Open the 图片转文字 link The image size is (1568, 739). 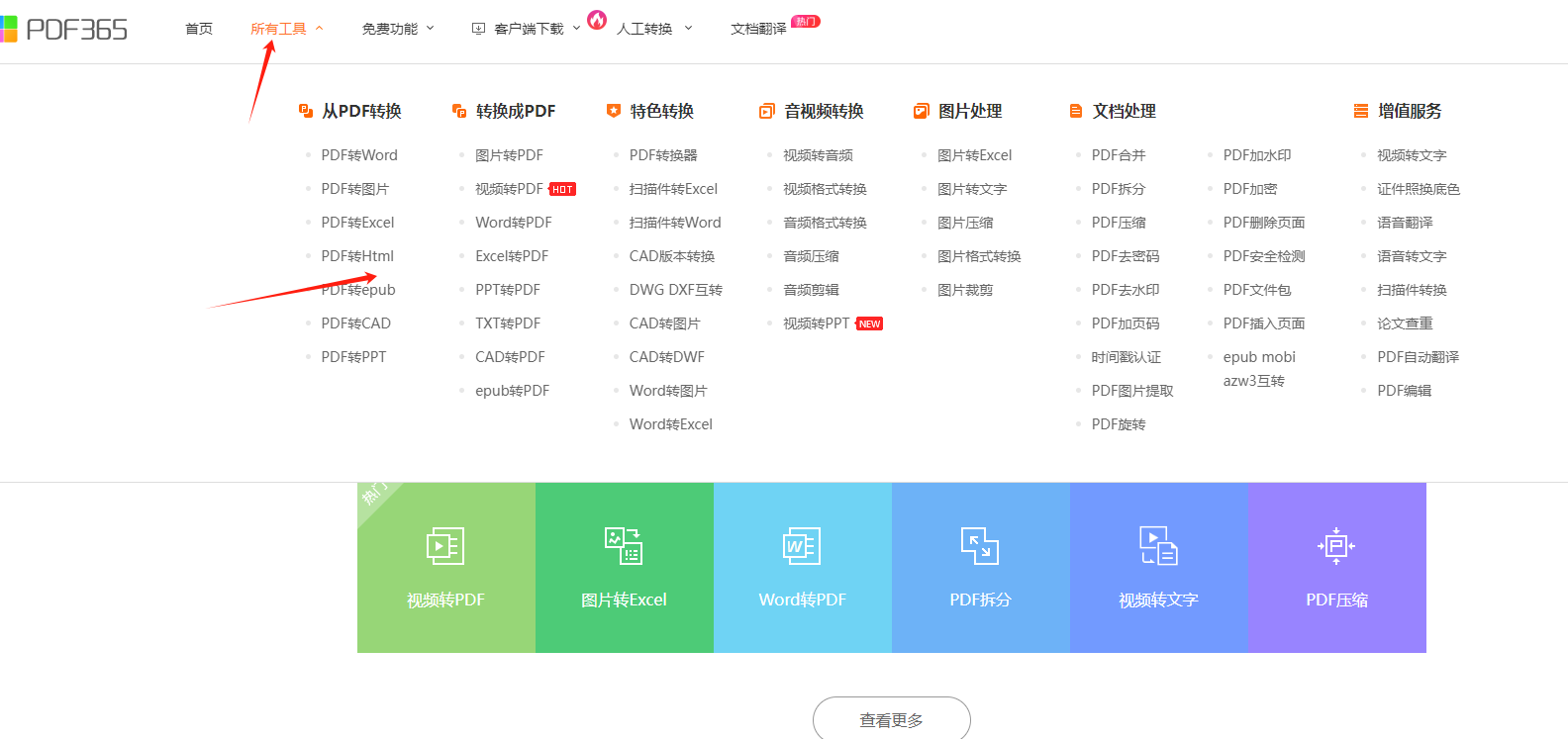coord(972,189)
